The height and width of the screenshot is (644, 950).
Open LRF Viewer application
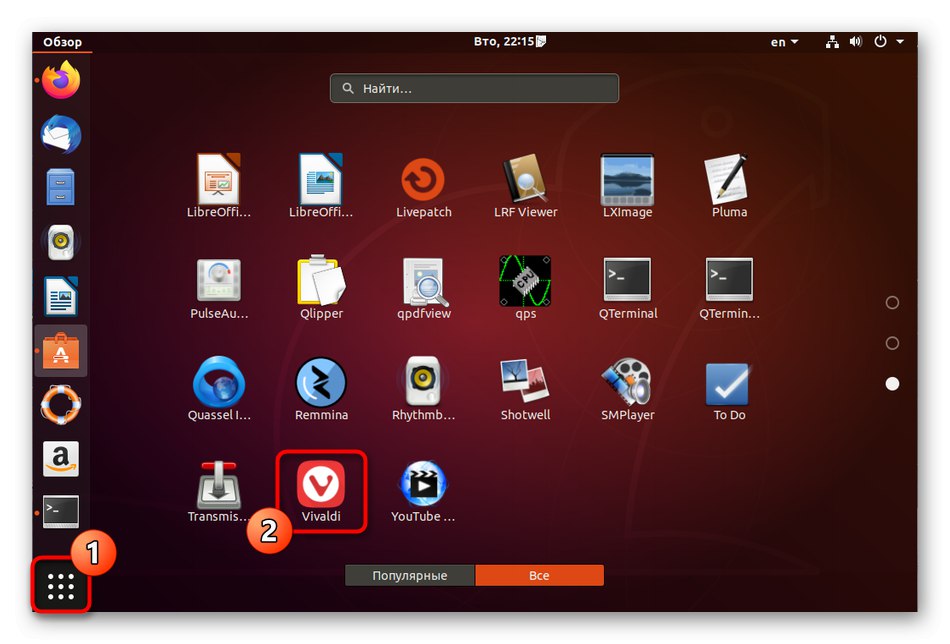click(x=525, y=180)
